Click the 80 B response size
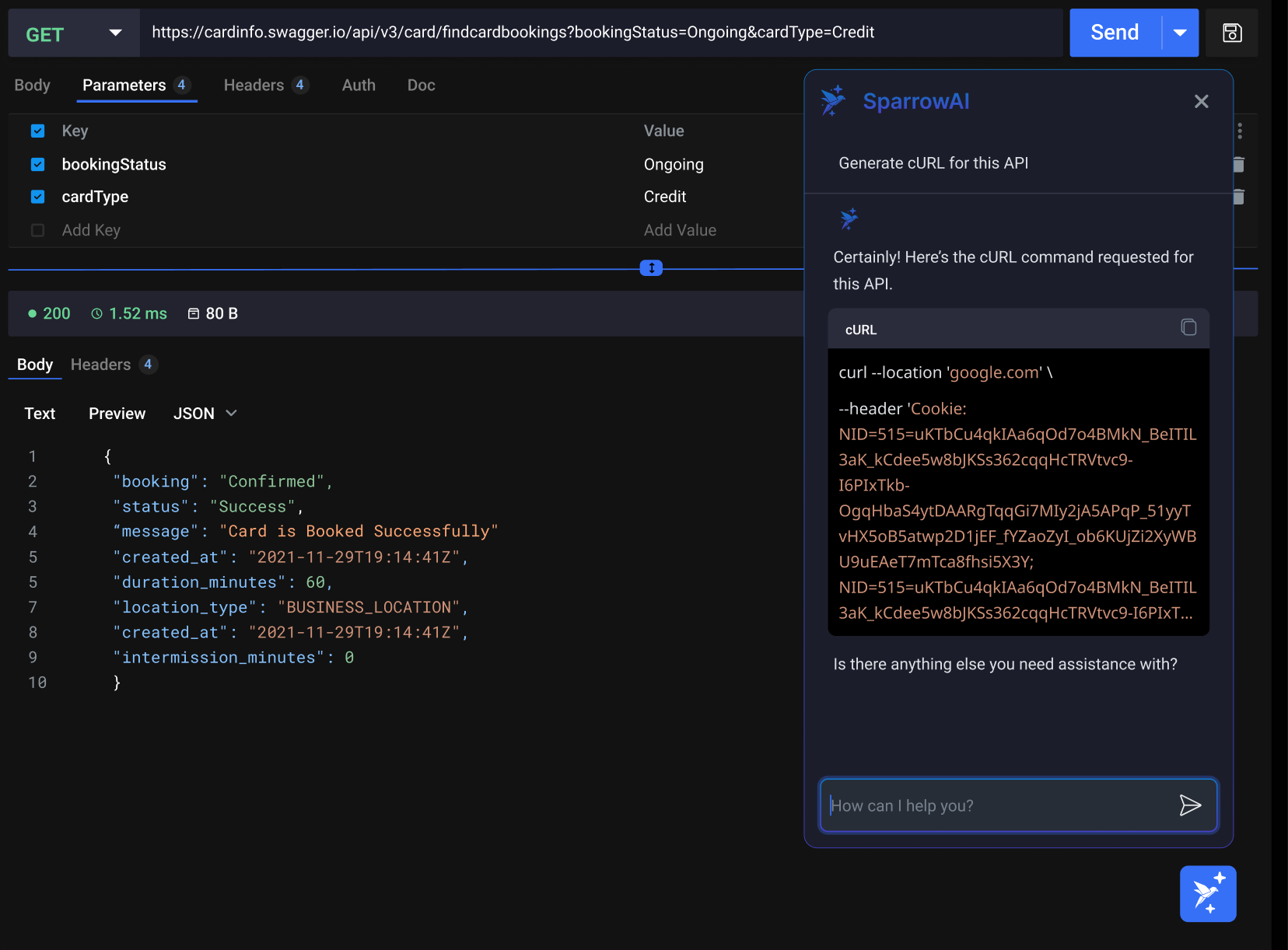Screen dimensions: 1288x950 pos(213,313)
